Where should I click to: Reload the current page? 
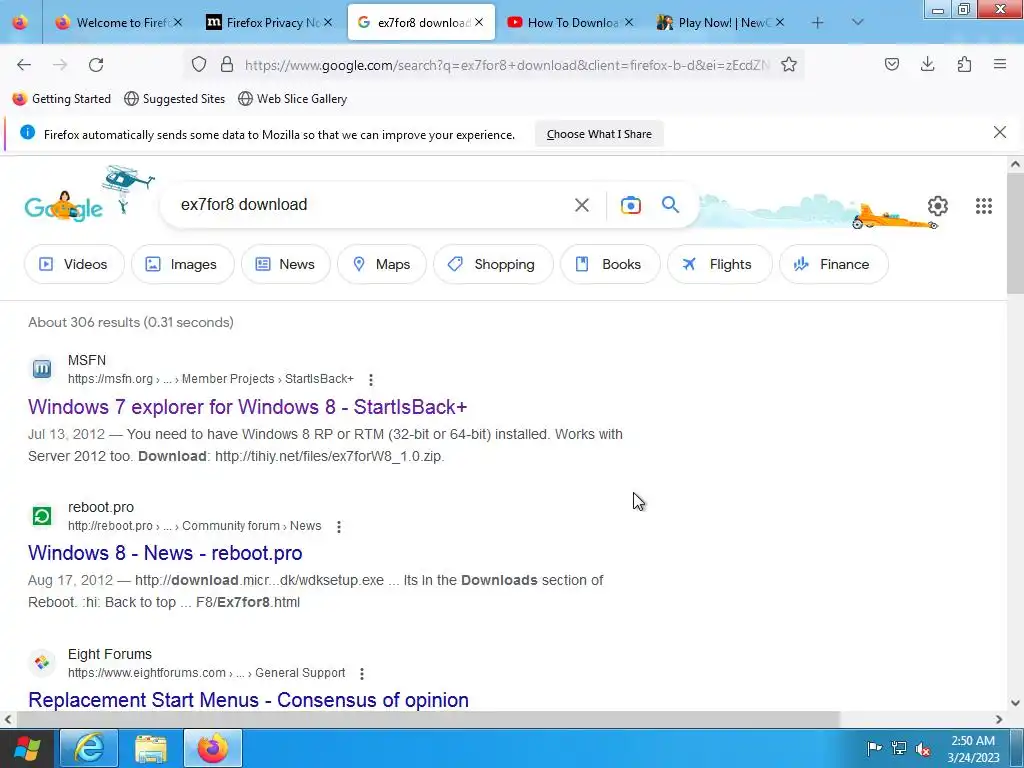click(x=96, y=65)
